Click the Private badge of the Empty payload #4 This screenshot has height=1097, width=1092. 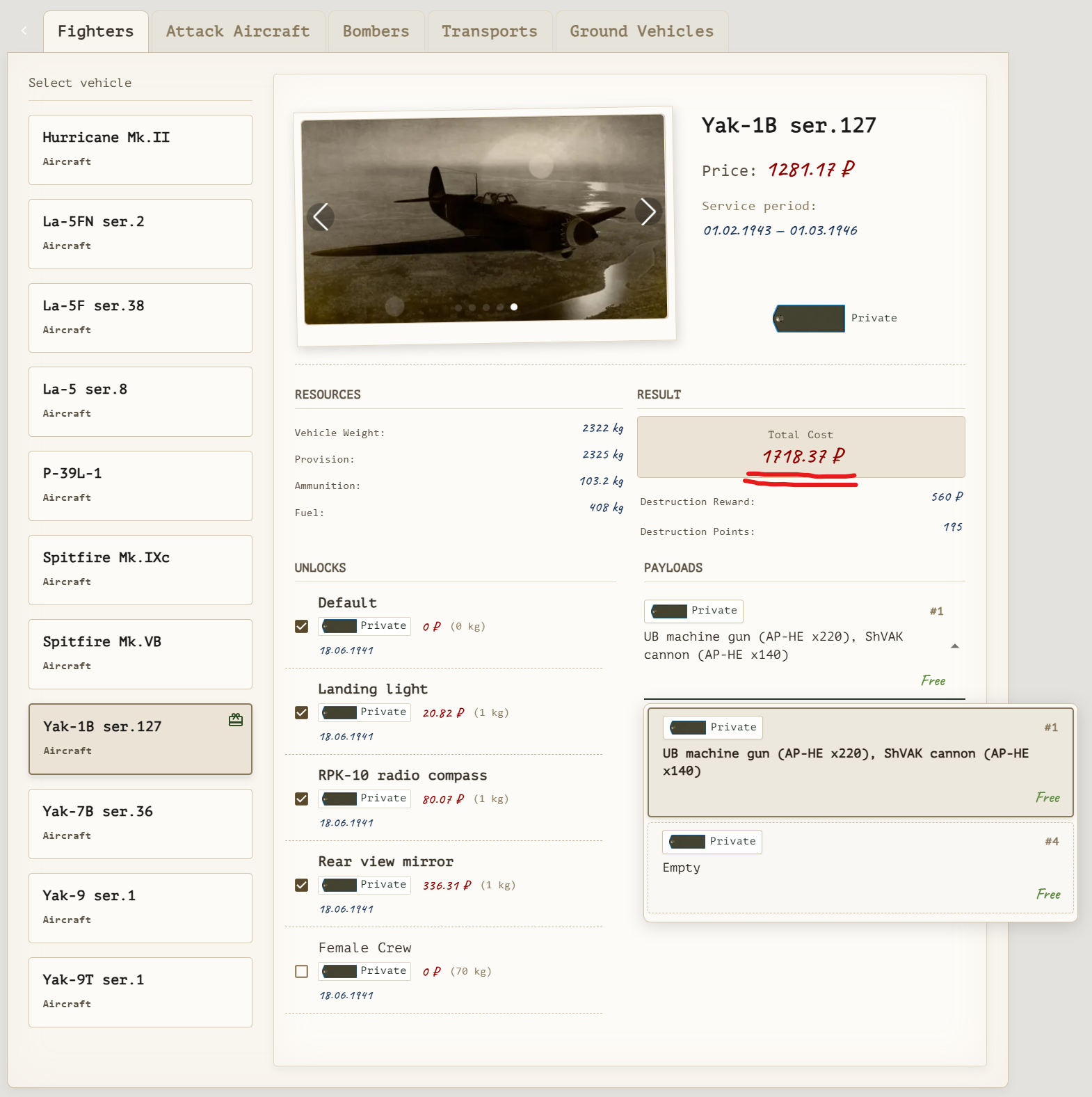coord(712,842)
